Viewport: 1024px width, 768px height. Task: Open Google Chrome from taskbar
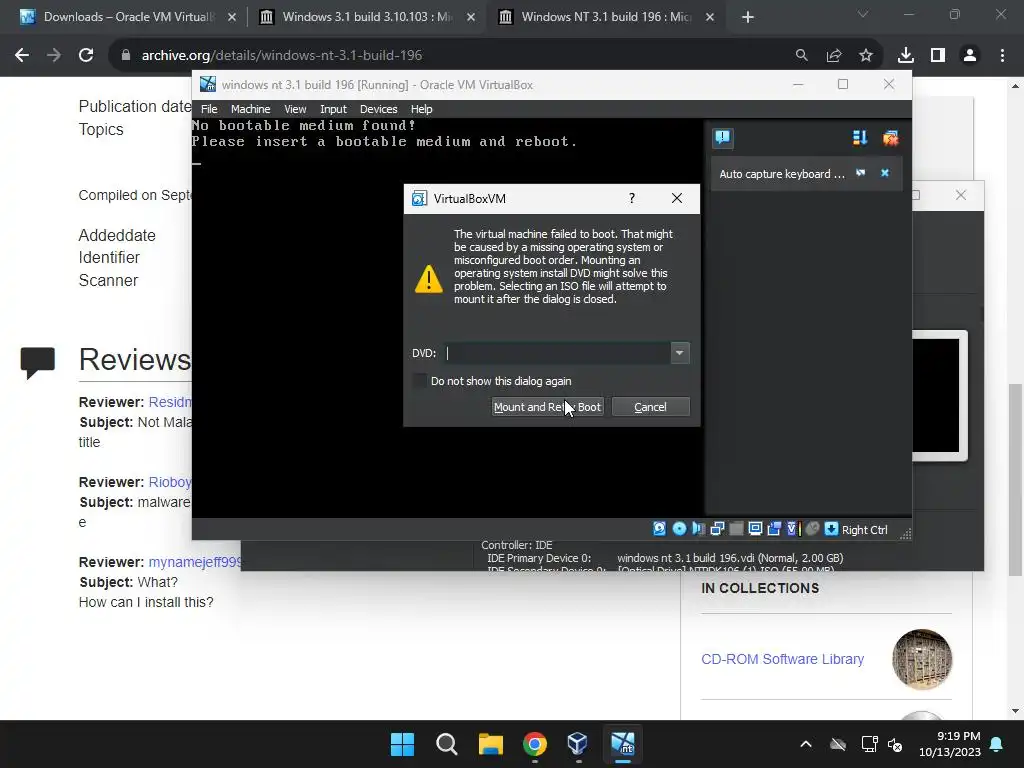point(534,744)
